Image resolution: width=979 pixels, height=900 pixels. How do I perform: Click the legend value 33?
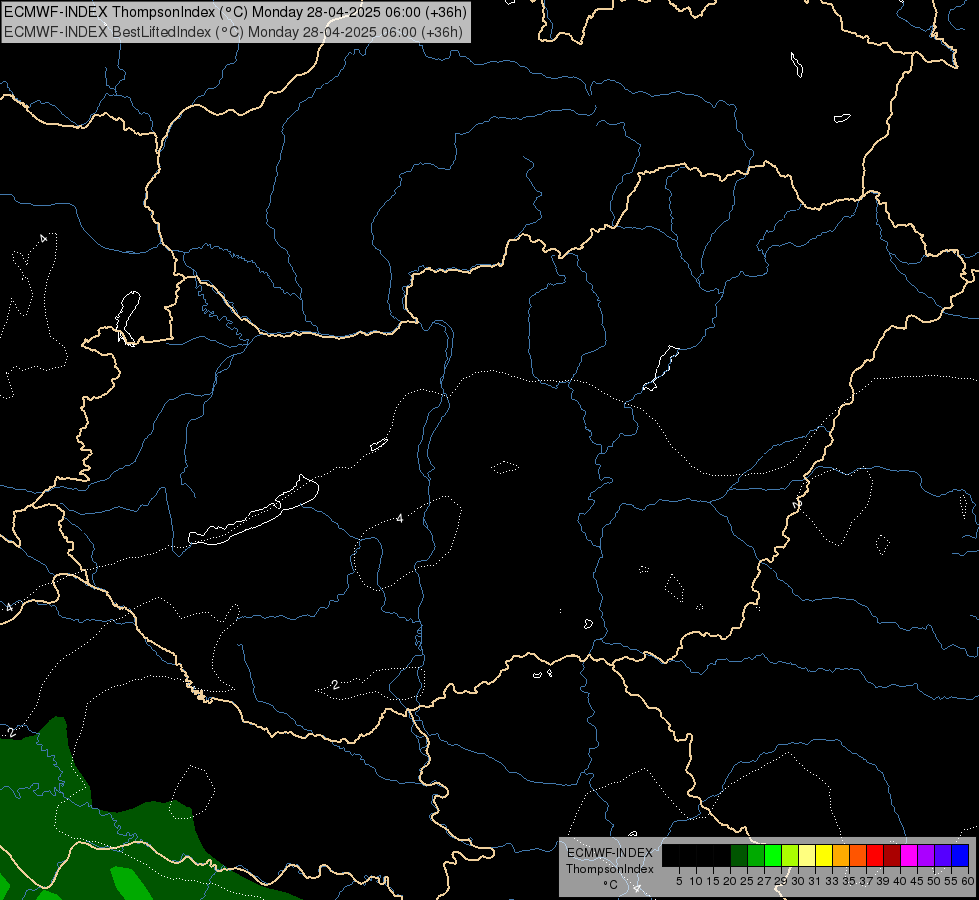832,881
